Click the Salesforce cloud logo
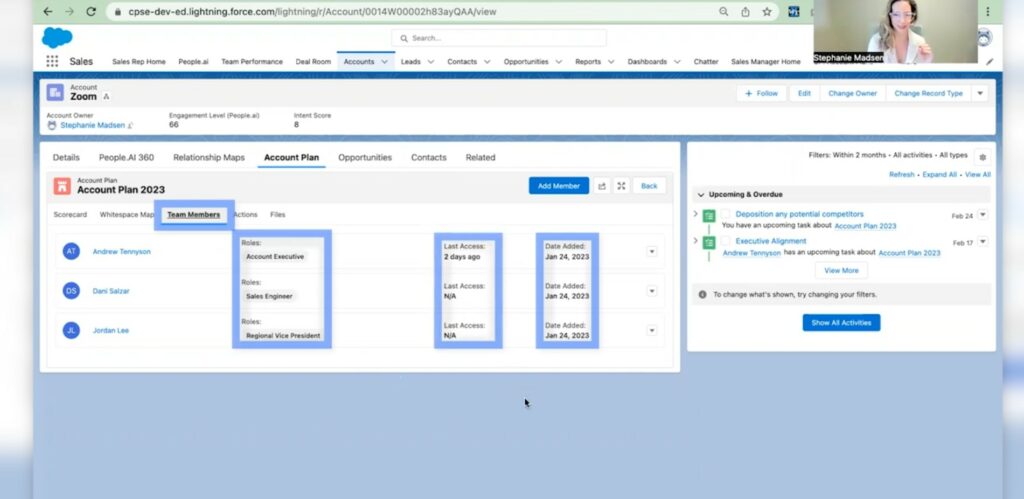Viewport: 1024px width, 499px height. point(57,38)
